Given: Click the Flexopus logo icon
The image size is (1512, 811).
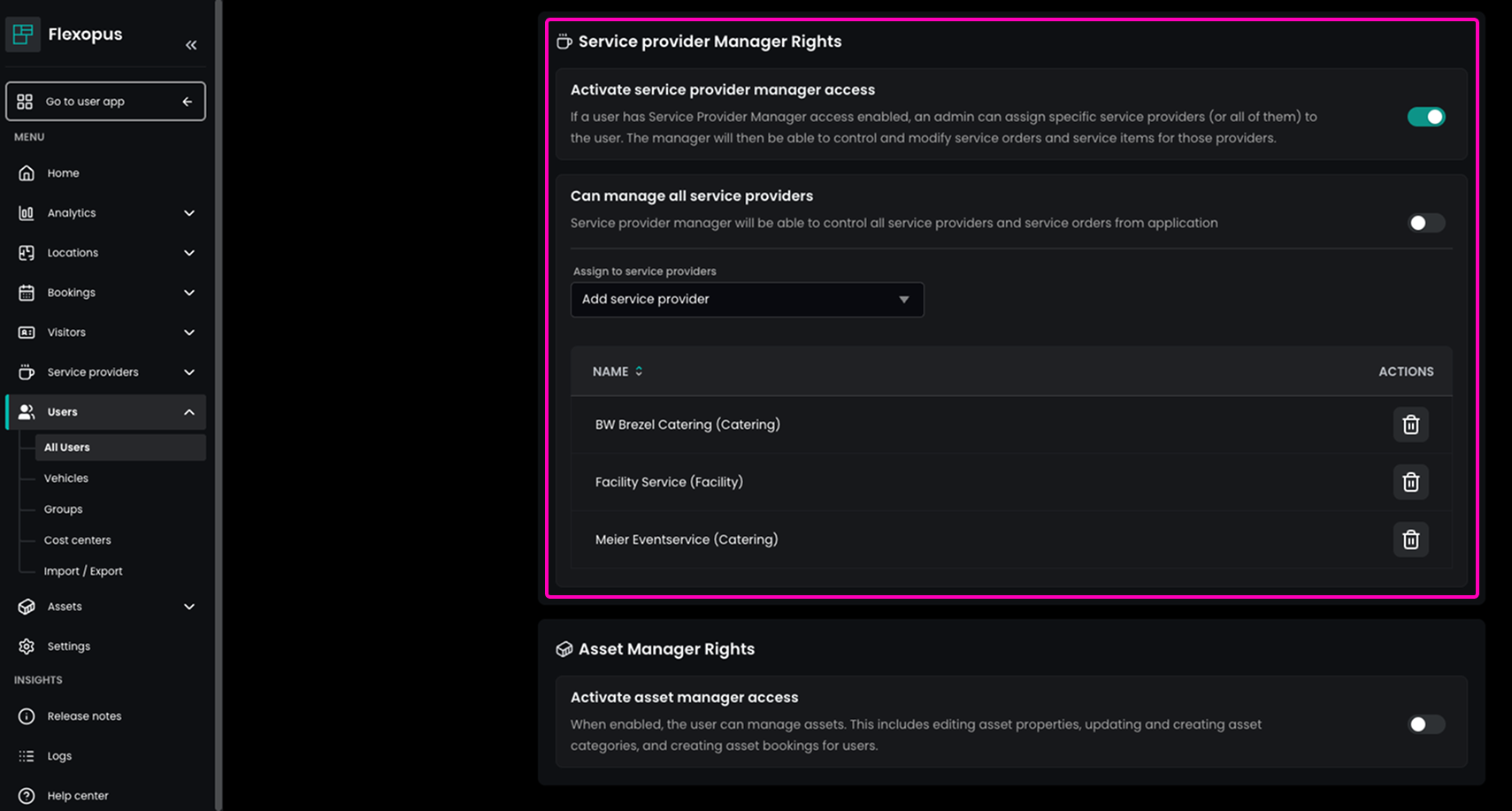Looking at the screenshot, I should [x=23, y=34].
